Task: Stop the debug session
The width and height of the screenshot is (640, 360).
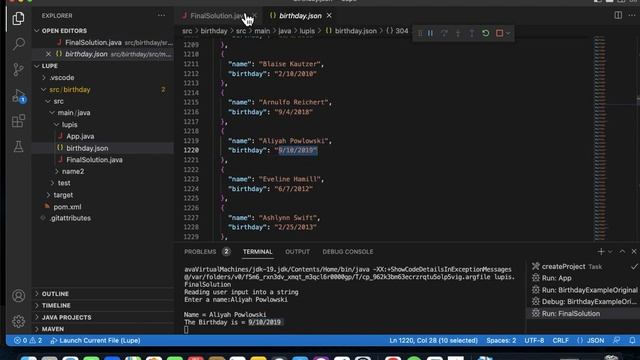Action: (499, 33)
